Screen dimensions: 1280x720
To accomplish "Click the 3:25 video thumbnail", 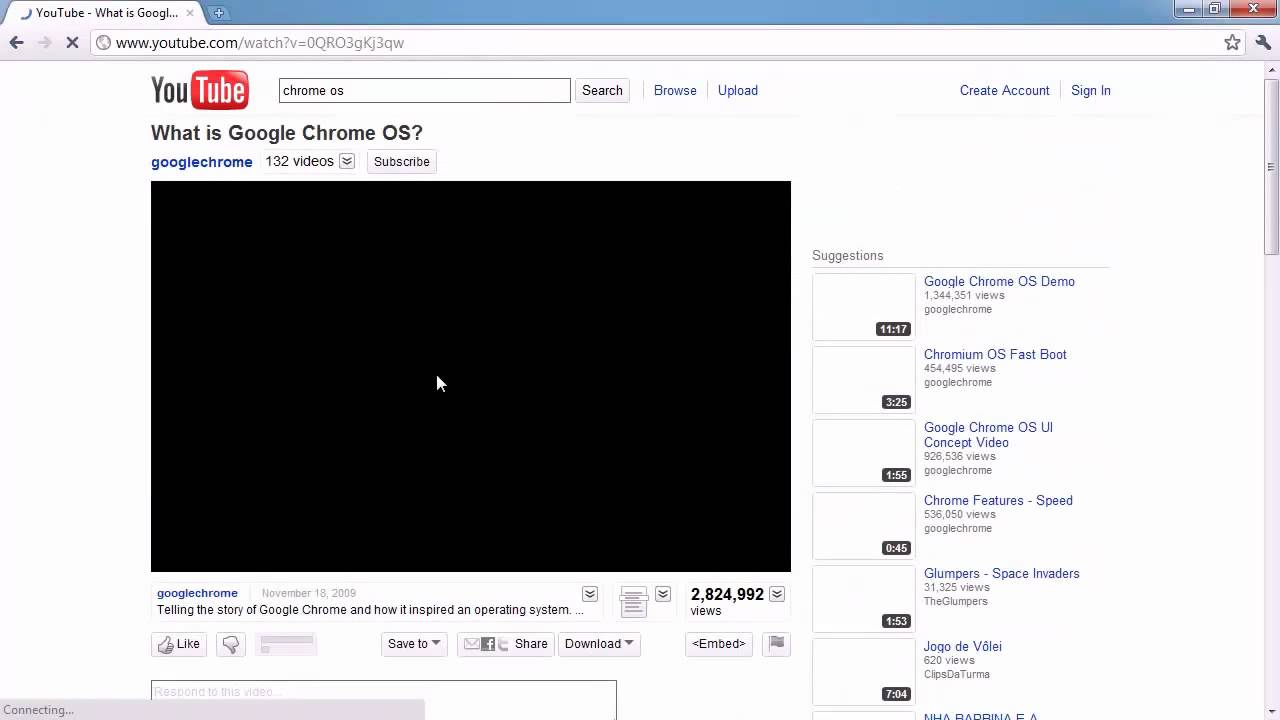I will click(863, 380).
